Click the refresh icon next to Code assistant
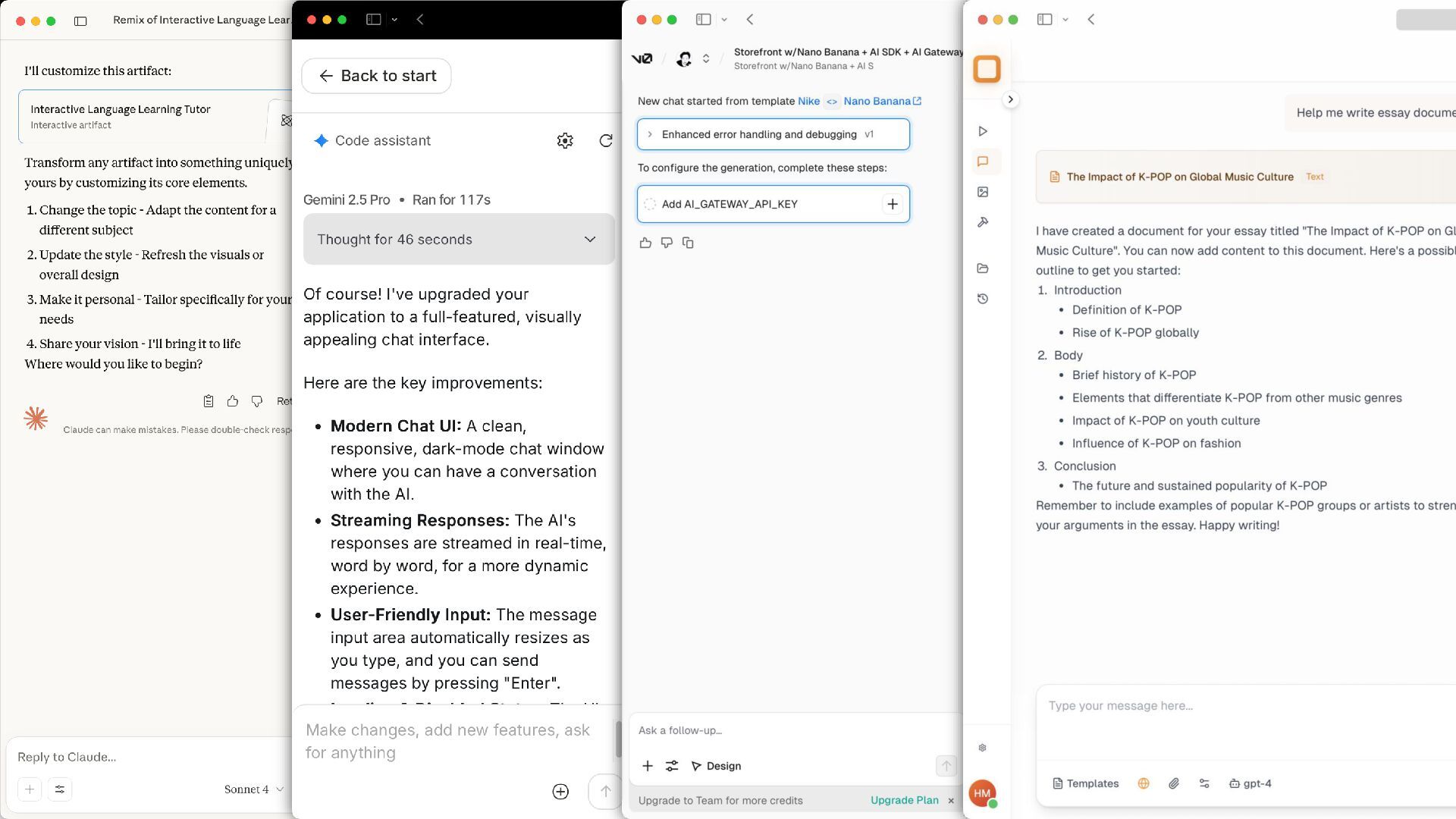 605,141
